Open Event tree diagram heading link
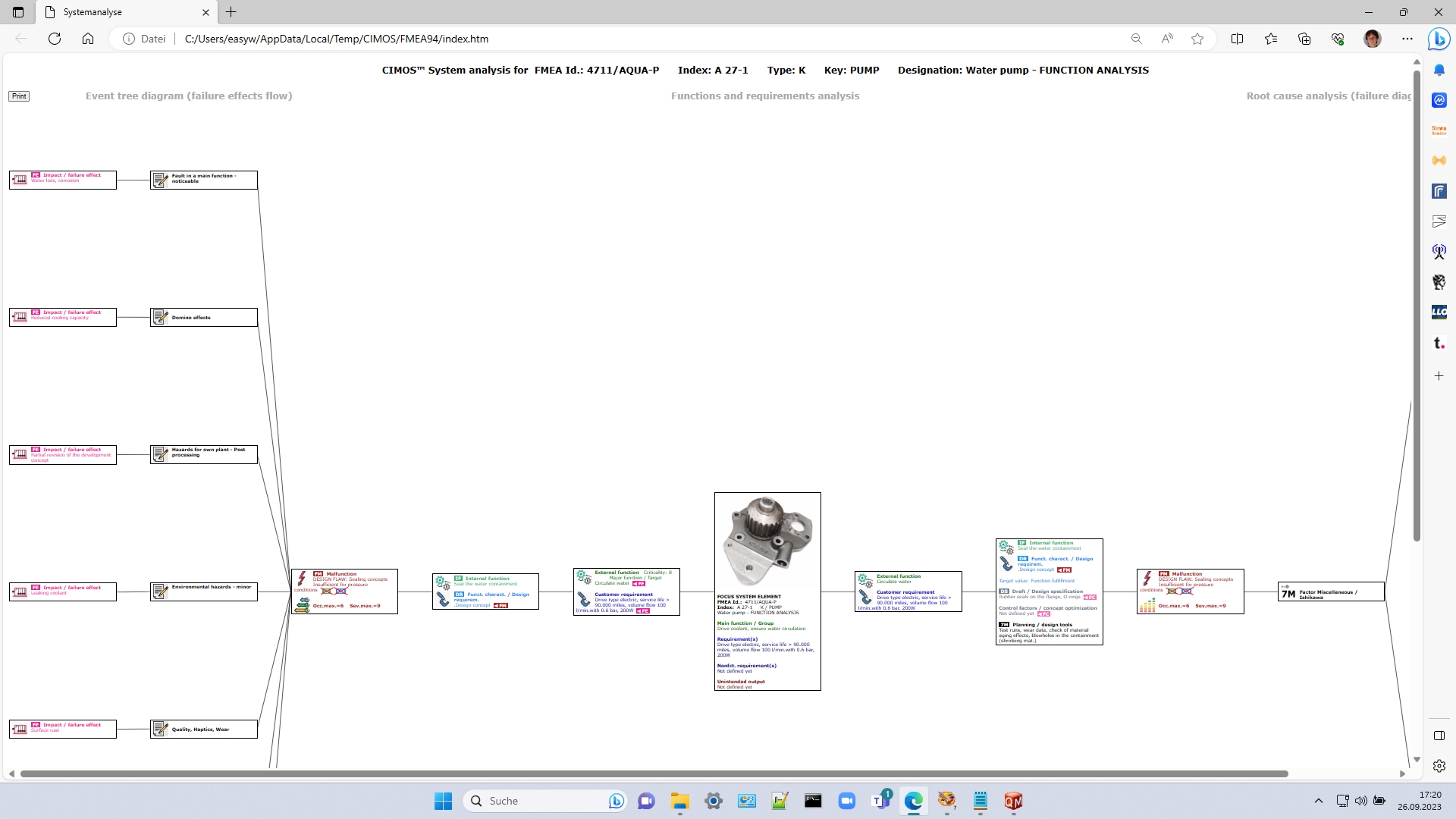This screenshot has height=819, width=1456. pyautogui.click(x=189, y=96)
